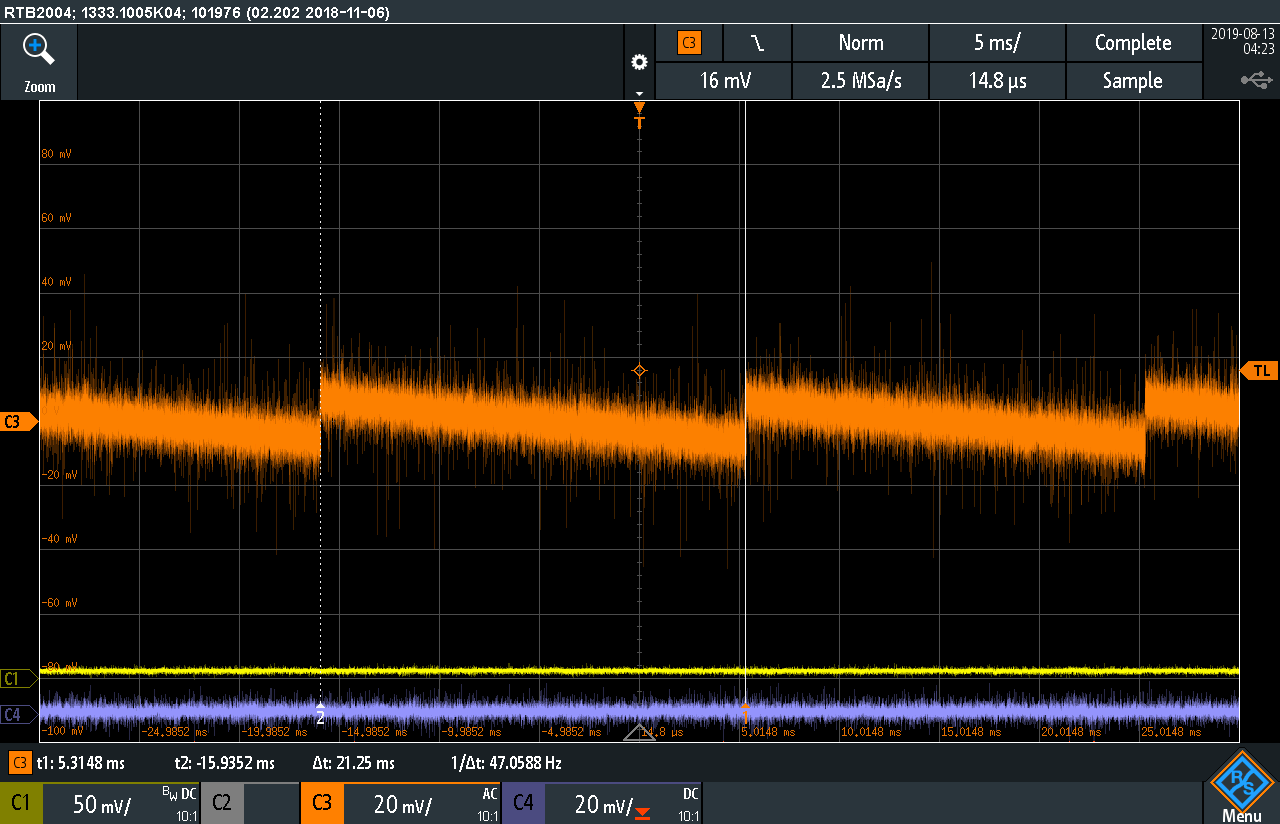Click the bottom time reference triangle
The width and height of the screenshot is (1280, 824).
(640, 733)
